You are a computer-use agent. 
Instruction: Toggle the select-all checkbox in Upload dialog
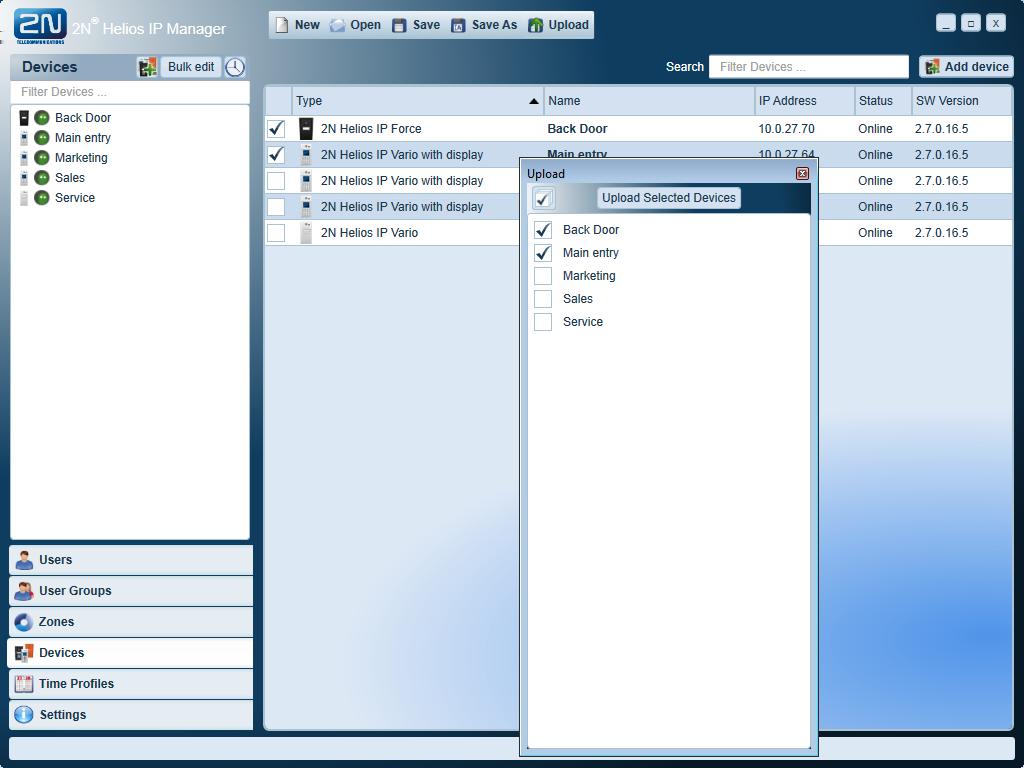pos(543,198)
